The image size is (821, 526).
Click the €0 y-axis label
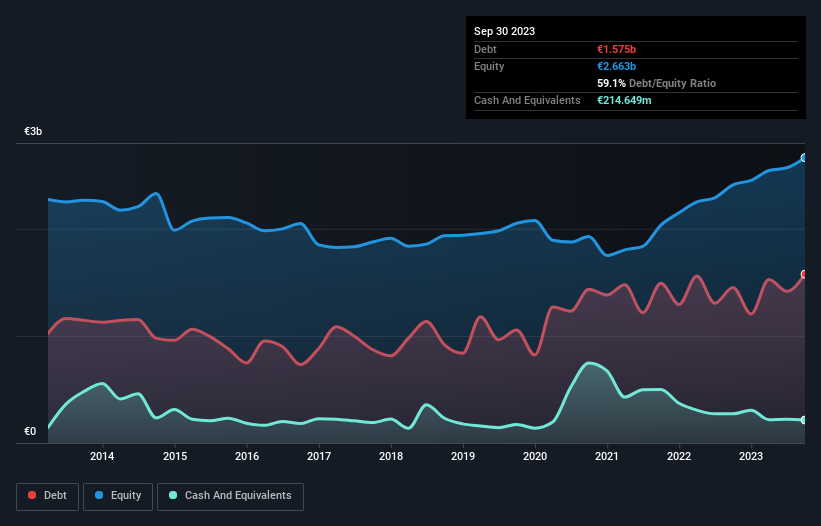coord(30,431)
